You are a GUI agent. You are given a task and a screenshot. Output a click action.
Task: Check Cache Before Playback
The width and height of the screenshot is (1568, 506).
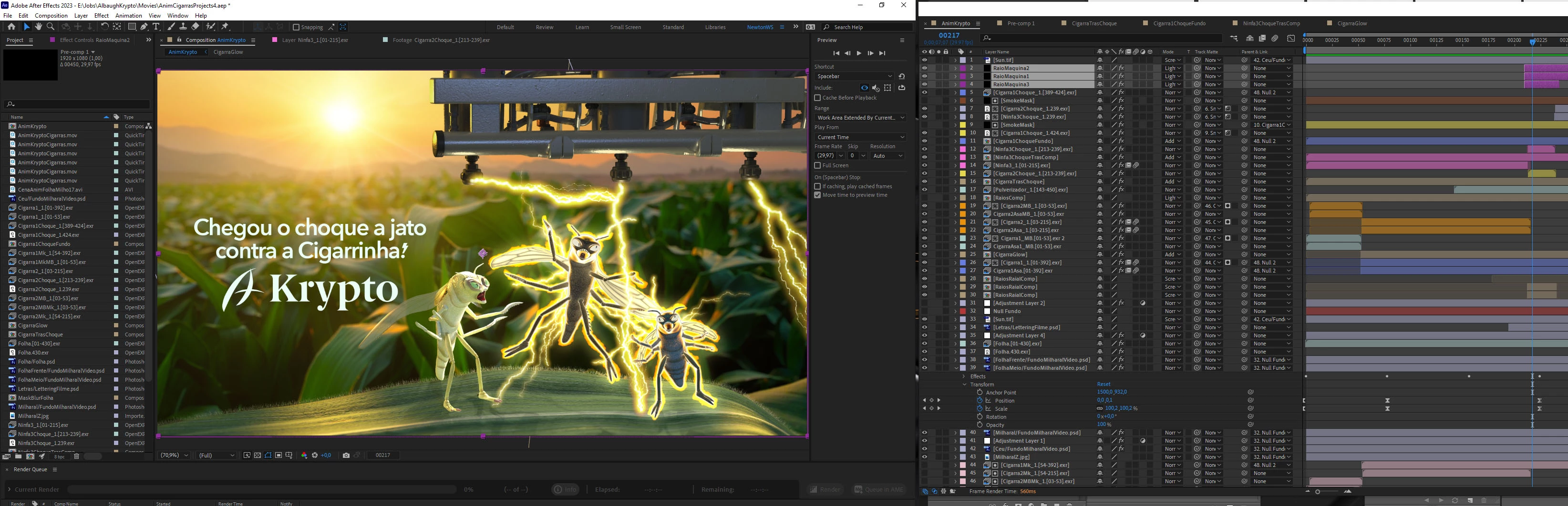[x=817, y=97]
